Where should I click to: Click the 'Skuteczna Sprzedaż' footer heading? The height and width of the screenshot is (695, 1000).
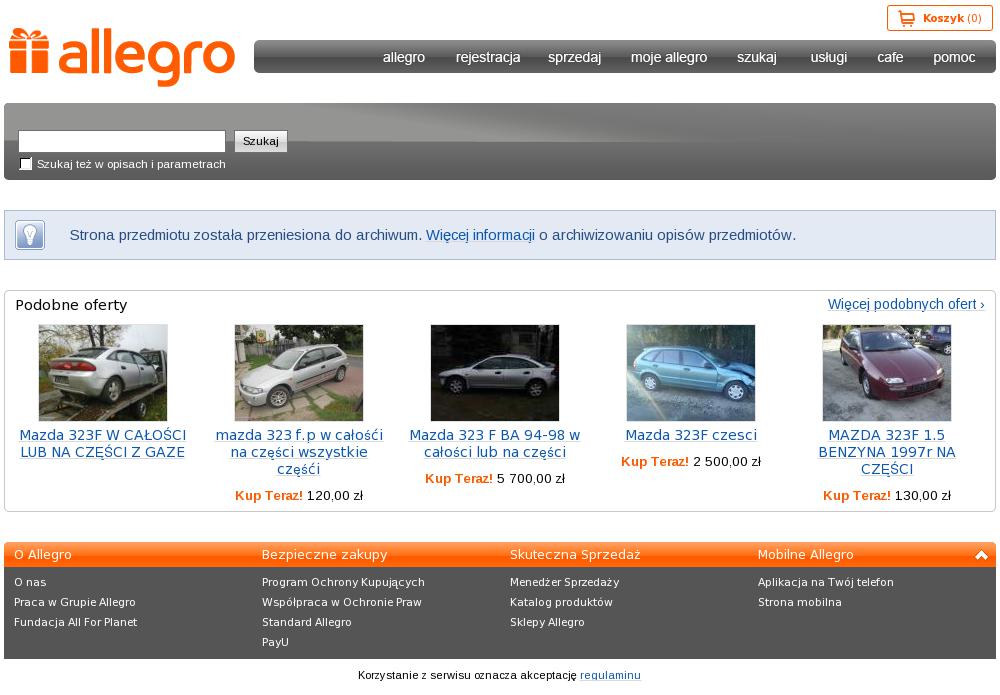pyautogui.click(x=575, y=555)
